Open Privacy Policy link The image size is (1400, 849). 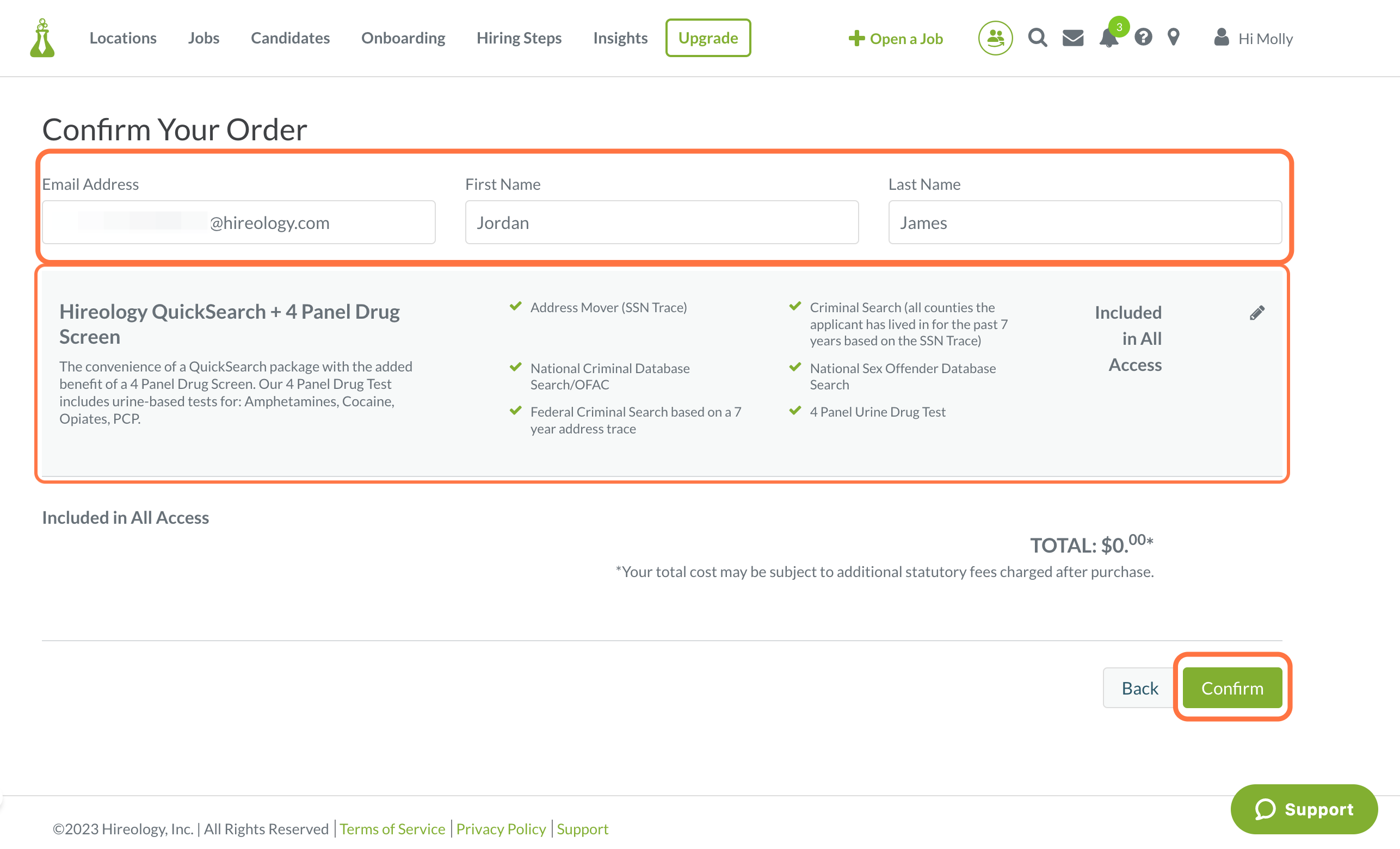501,829
